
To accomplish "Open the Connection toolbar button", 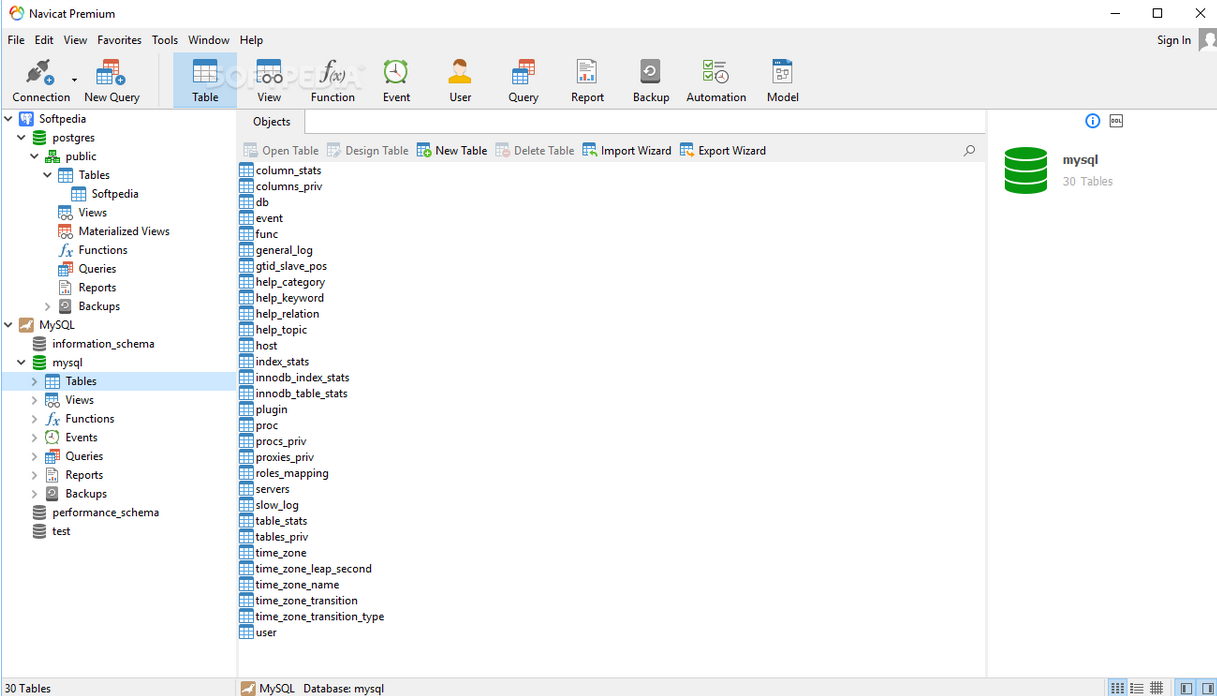I will point(41,81).
